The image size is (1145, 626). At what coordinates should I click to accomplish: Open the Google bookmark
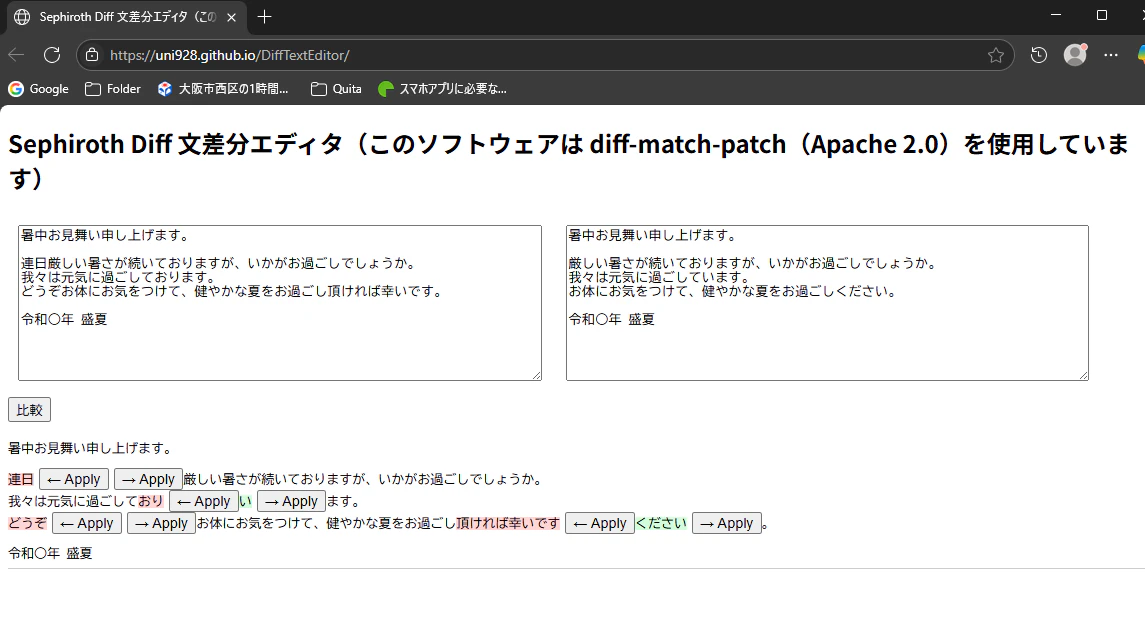pos(39,88)
